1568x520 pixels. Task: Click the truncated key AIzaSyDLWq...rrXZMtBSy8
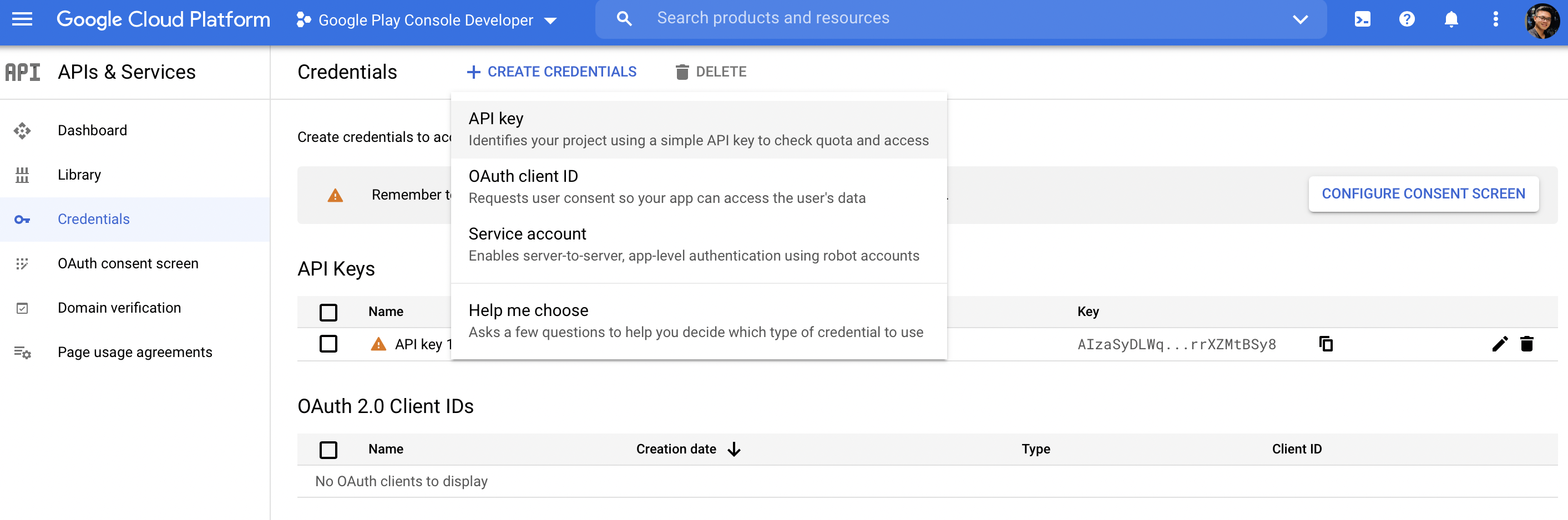tap(1177, 344)
